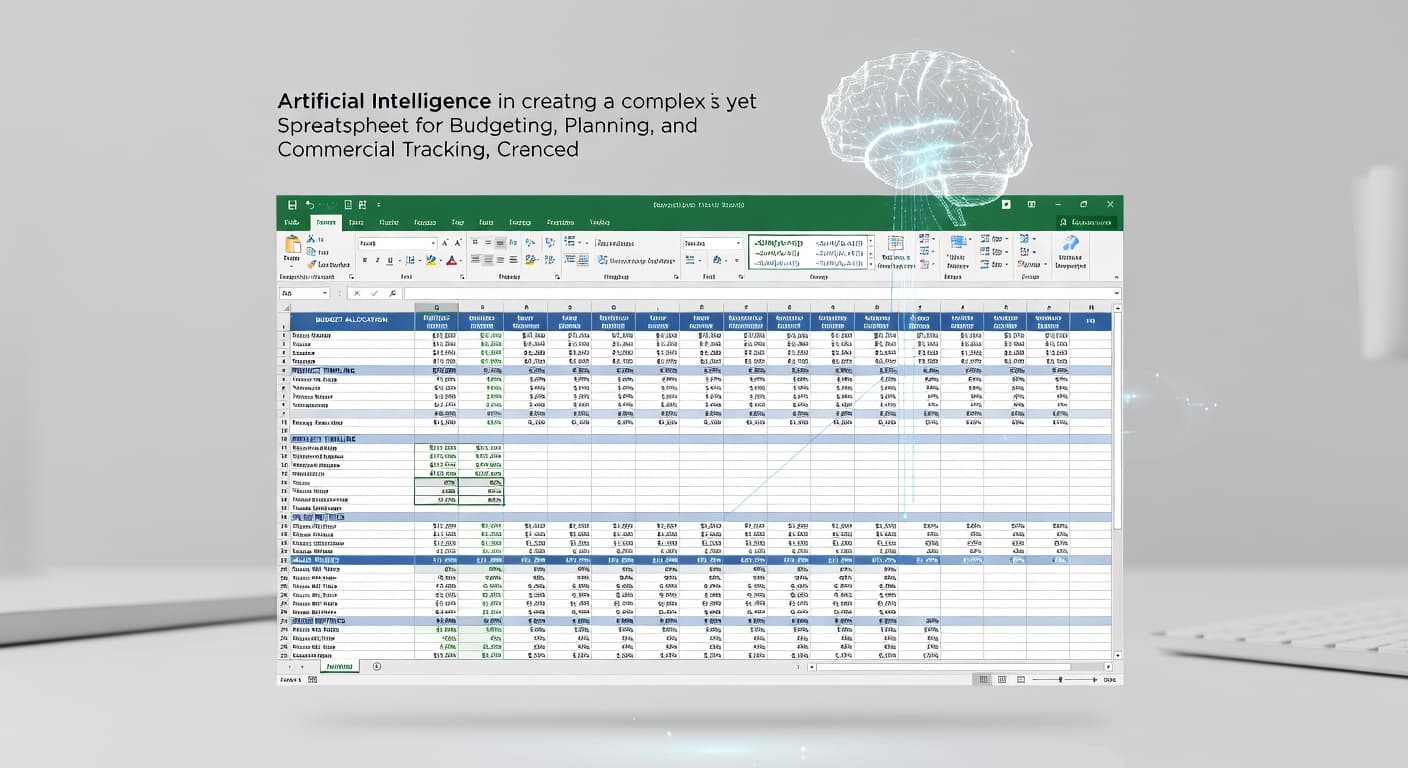The height and width of the screenshot is (768, 1408).
Task: Select the Underline icon in the Font group
Action: click(x=389, y=261)
